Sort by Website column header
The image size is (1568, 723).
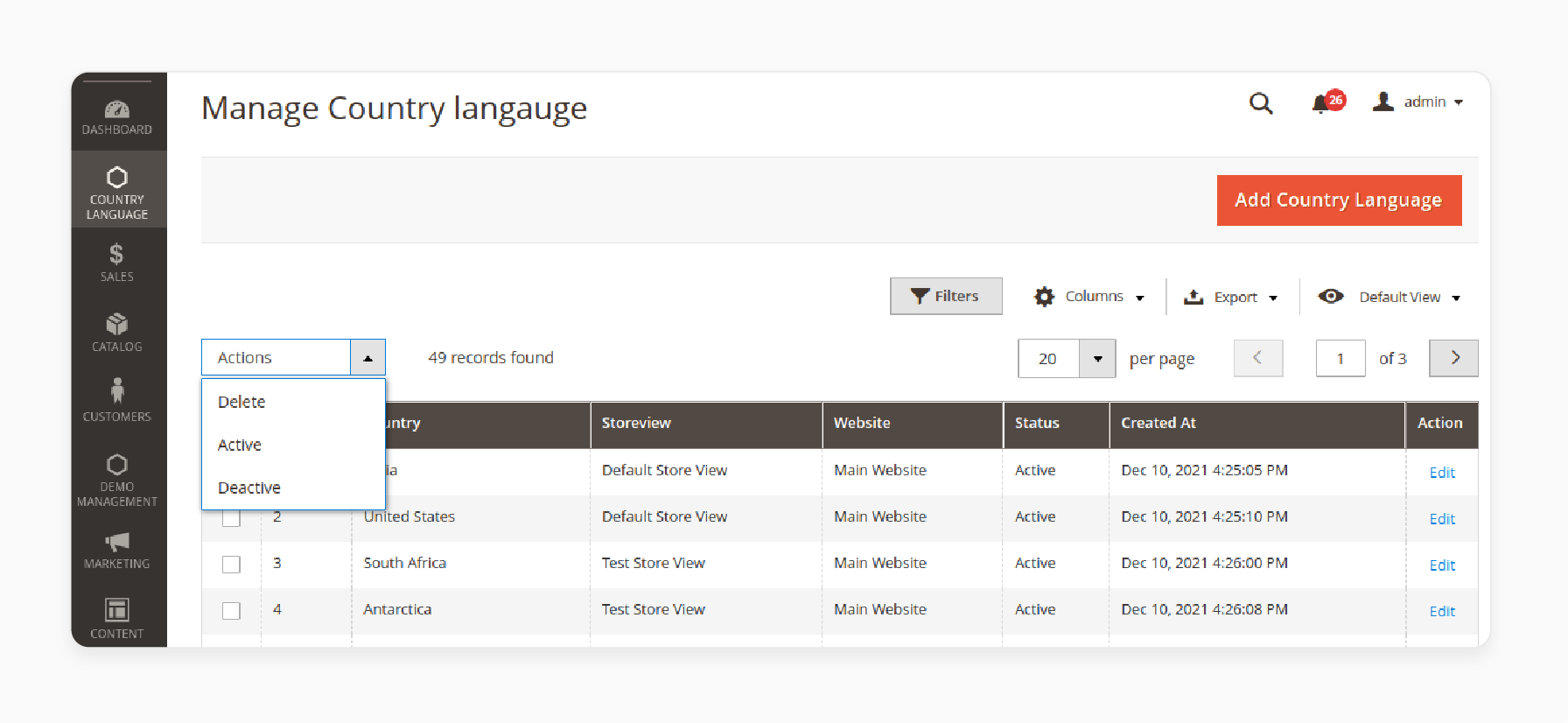913,425
